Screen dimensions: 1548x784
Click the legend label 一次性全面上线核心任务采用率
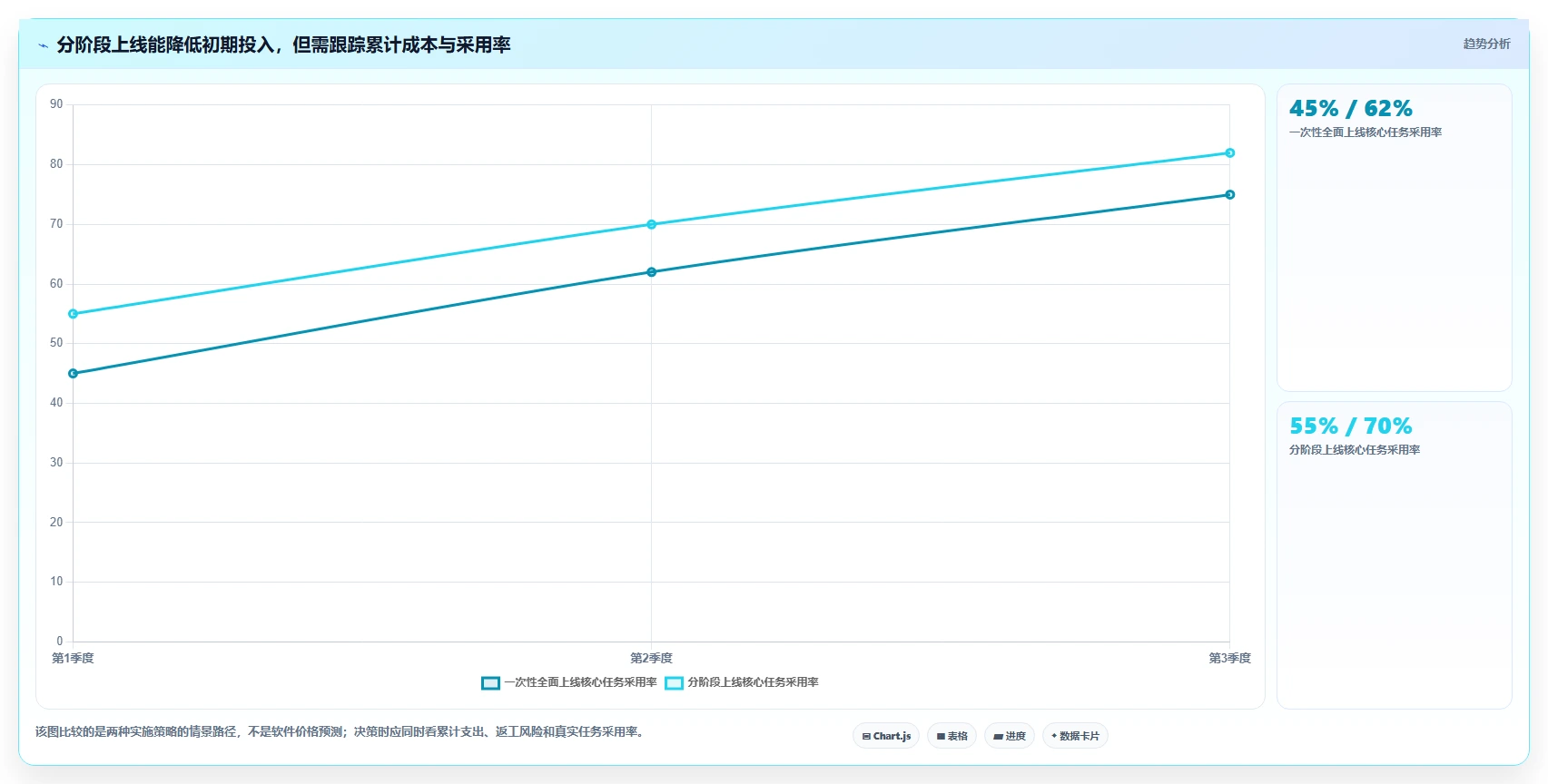point(581,682)
